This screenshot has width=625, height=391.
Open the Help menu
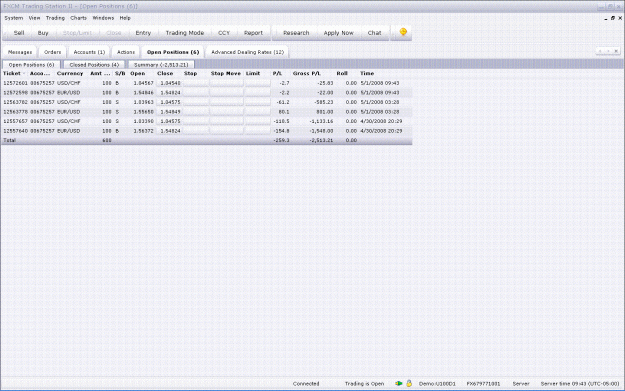tap(125, 18)
